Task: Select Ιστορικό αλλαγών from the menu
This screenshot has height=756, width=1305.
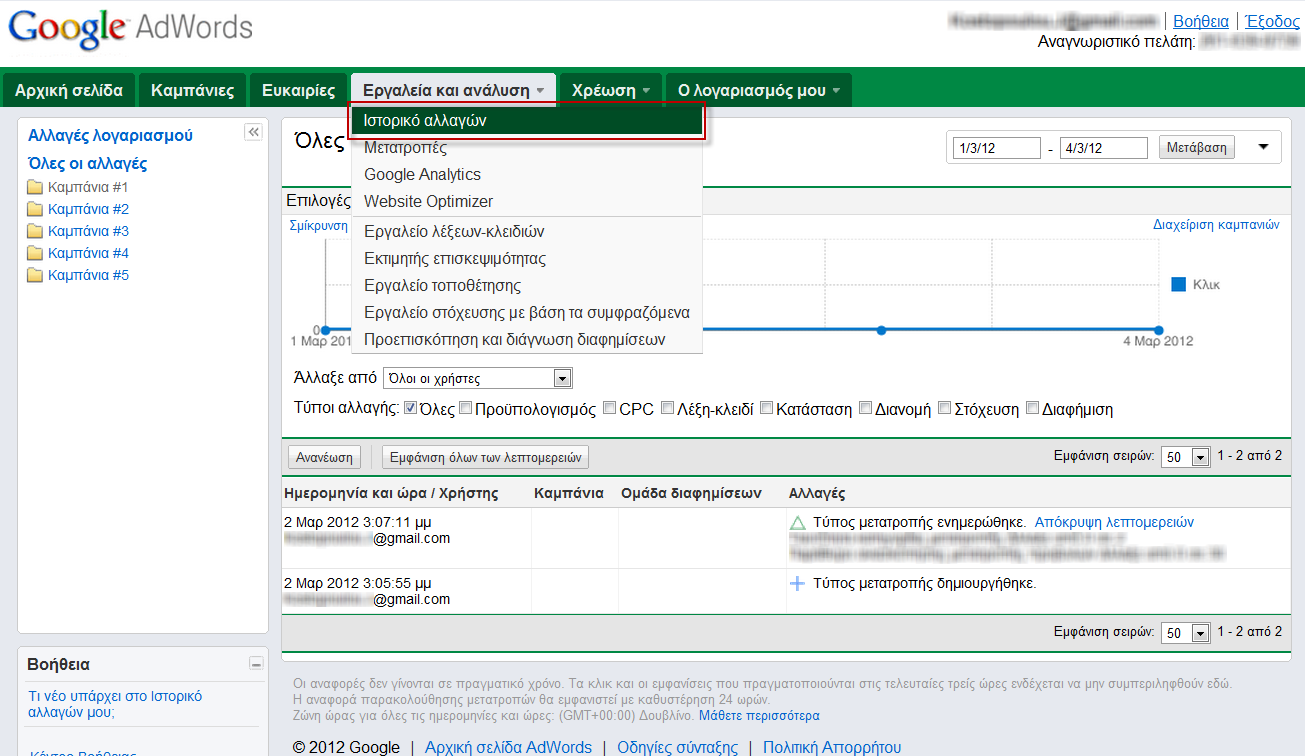Action: point(527,120)
